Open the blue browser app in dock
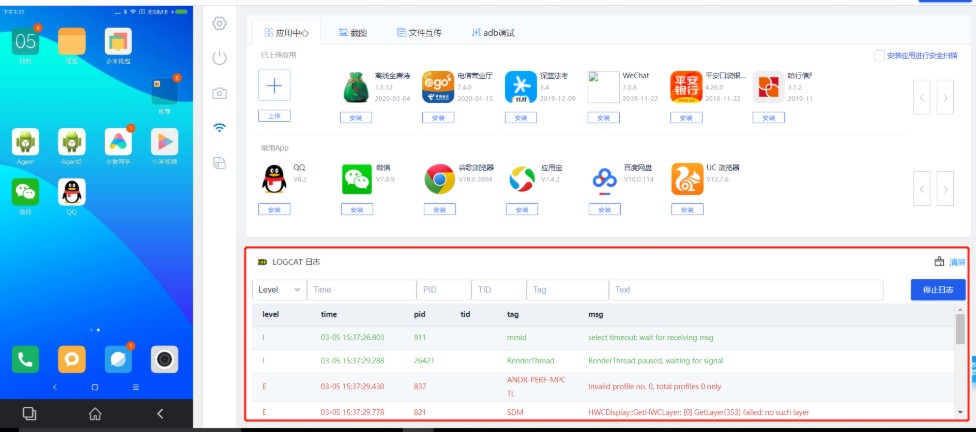The height and width of the screenshot is (435, 976). (118, 359)
